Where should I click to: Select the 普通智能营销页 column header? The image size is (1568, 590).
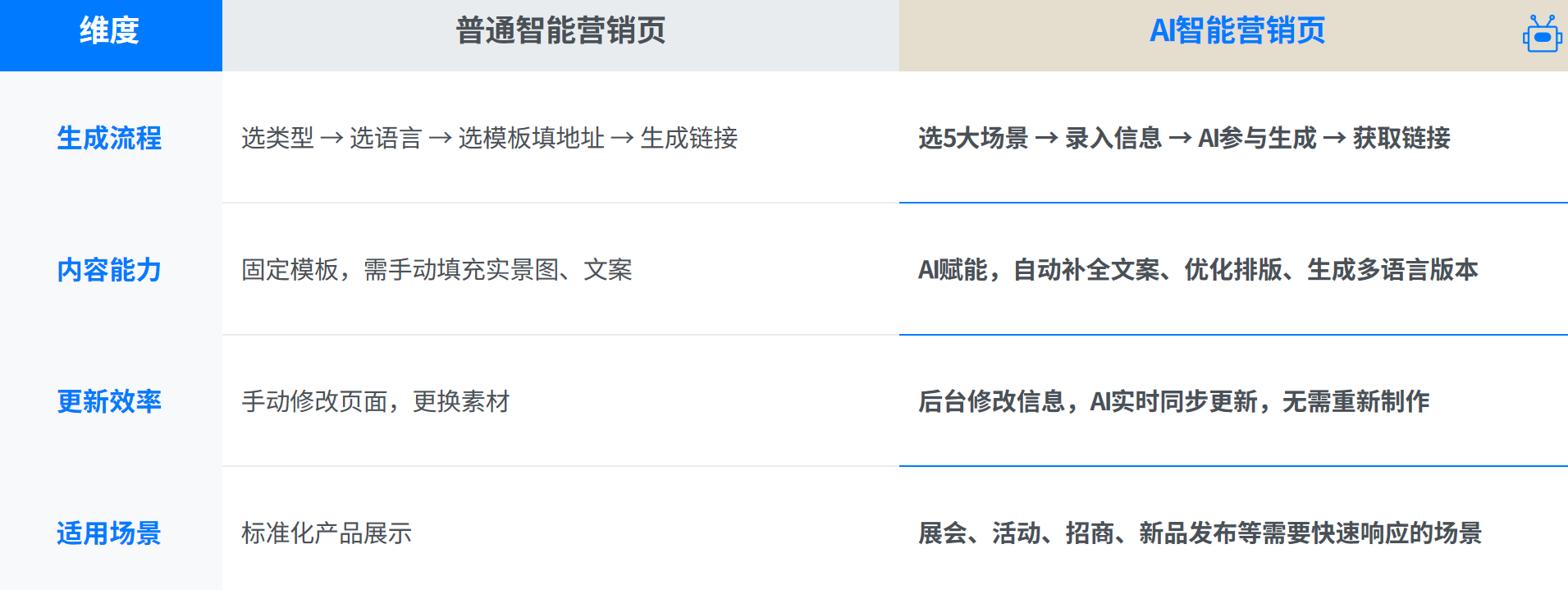pyautogui.click(x=560, y=35)
